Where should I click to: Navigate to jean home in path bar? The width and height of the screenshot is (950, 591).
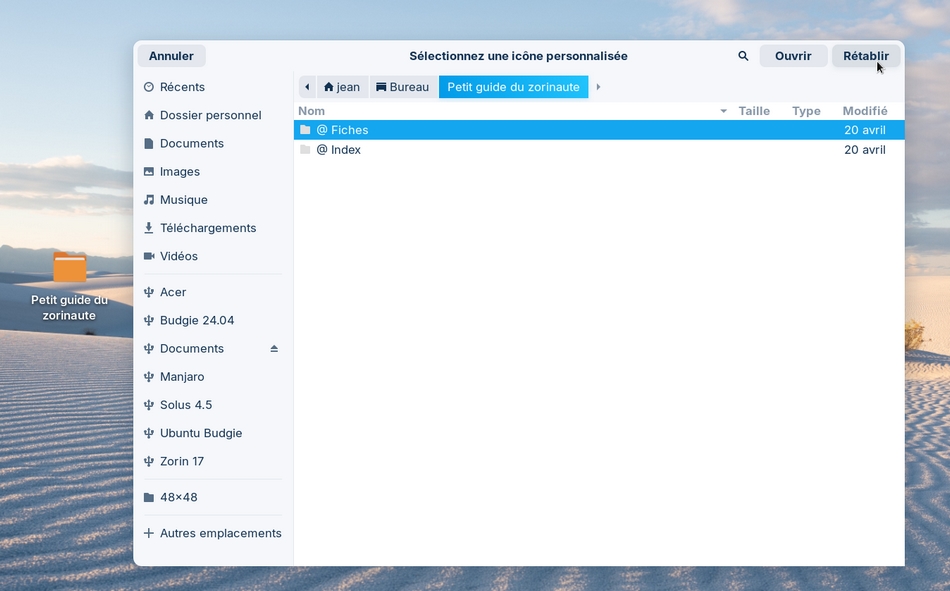[341, 87]
